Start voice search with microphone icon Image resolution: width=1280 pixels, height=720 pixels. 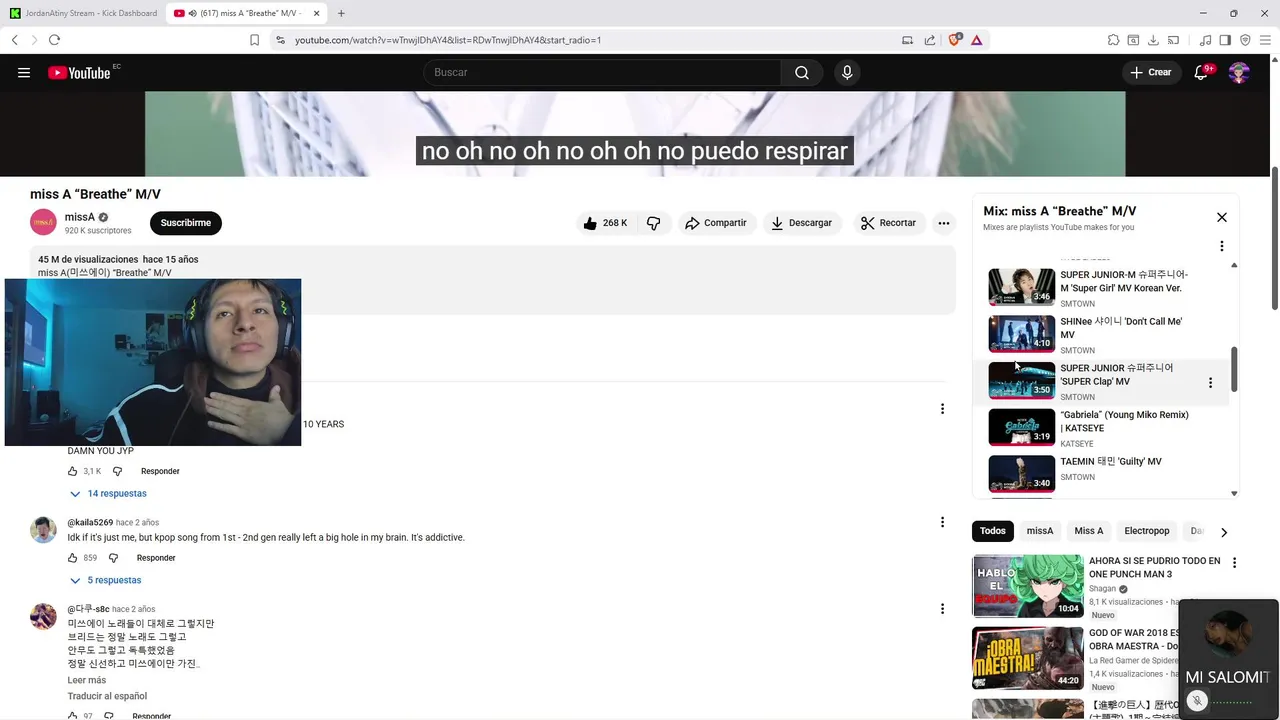[x=847, y=72]
